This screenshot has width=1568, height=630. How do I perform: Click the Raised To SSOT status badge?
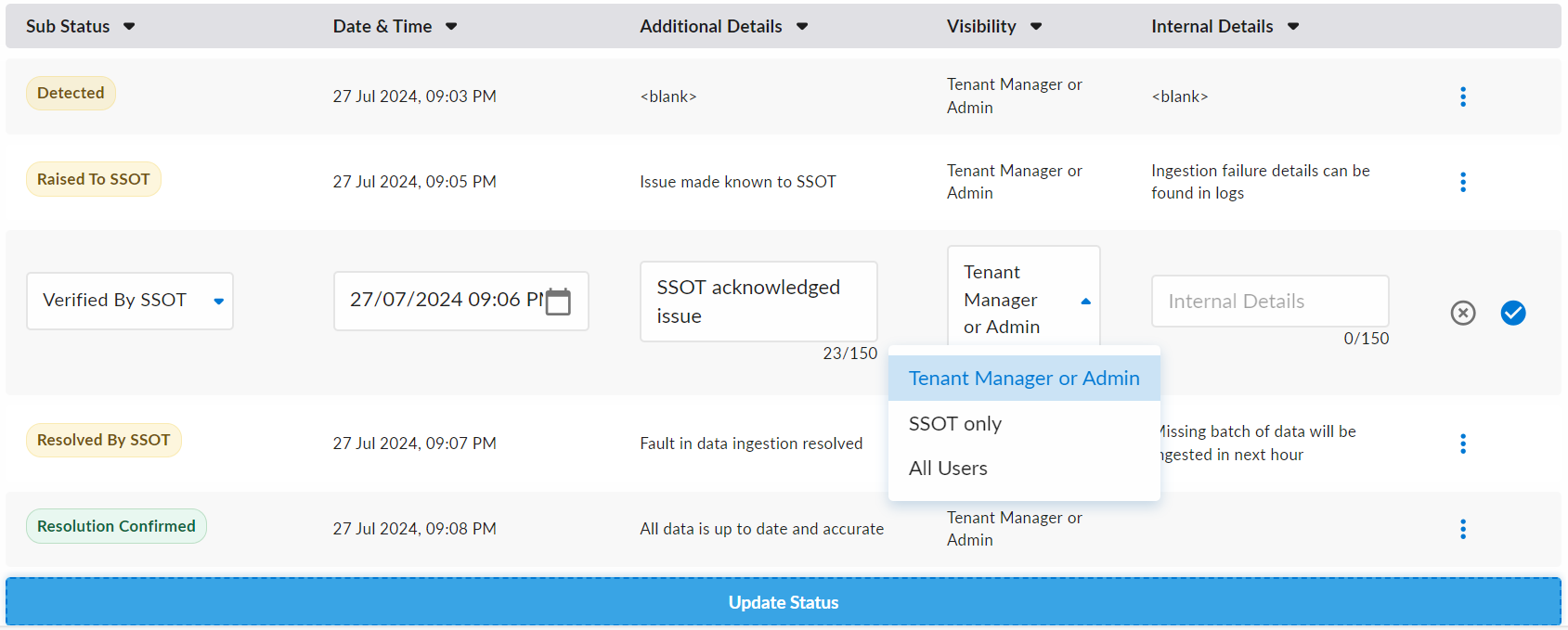coord(94,179)
